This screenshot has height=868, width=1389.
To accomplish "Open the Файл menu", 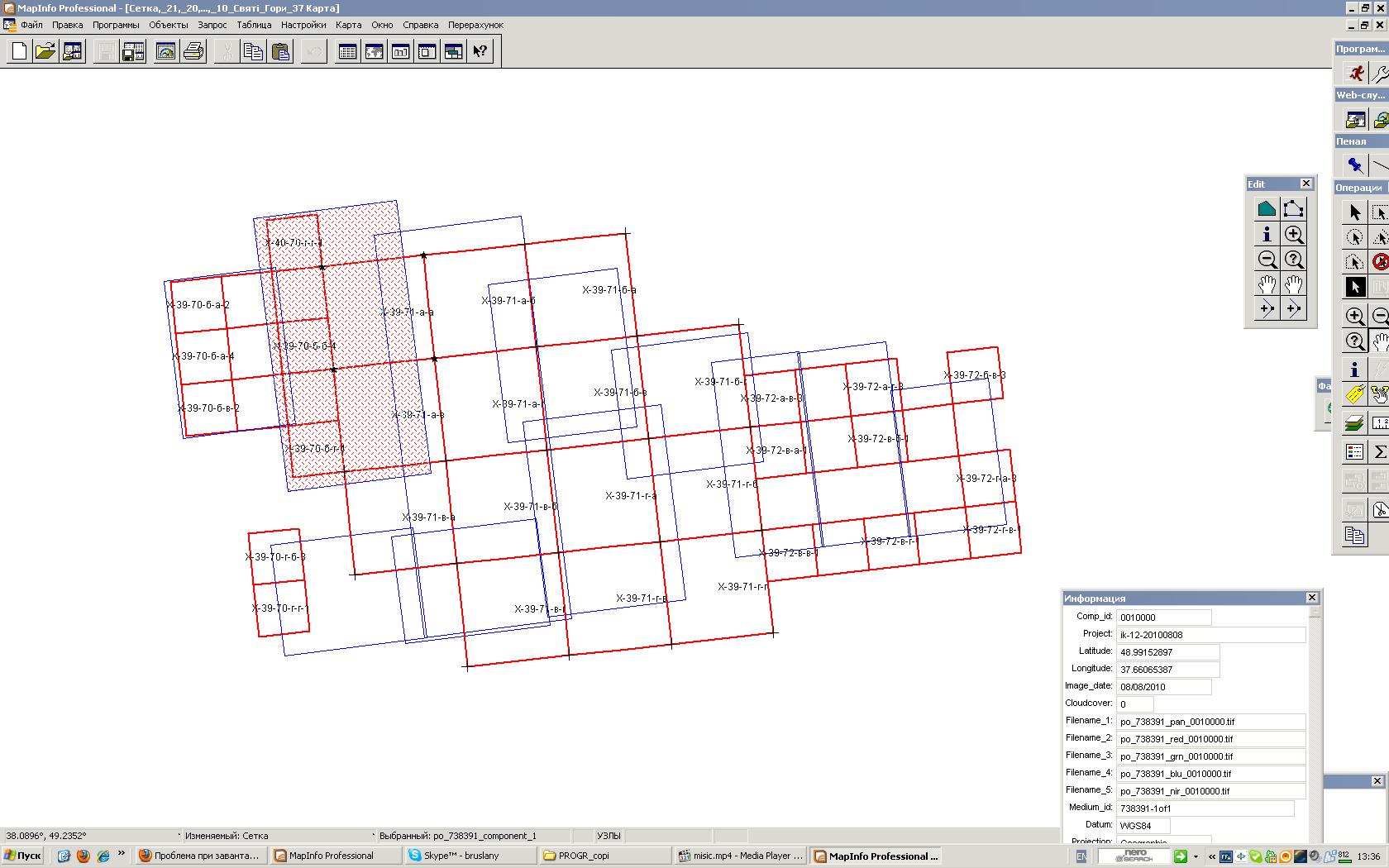I will [31, 25].
